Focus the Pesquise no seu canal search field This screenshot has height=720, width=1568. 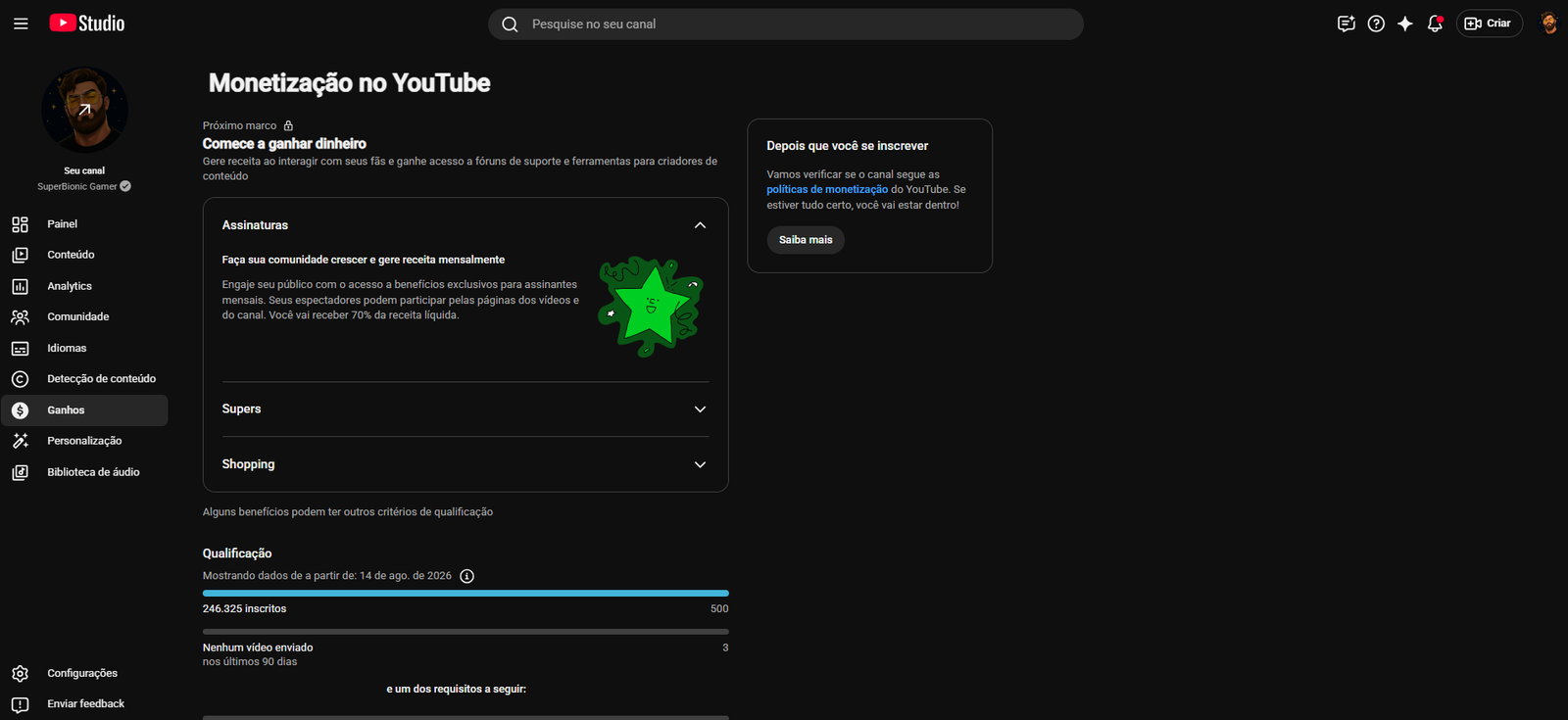coord(786,24)
